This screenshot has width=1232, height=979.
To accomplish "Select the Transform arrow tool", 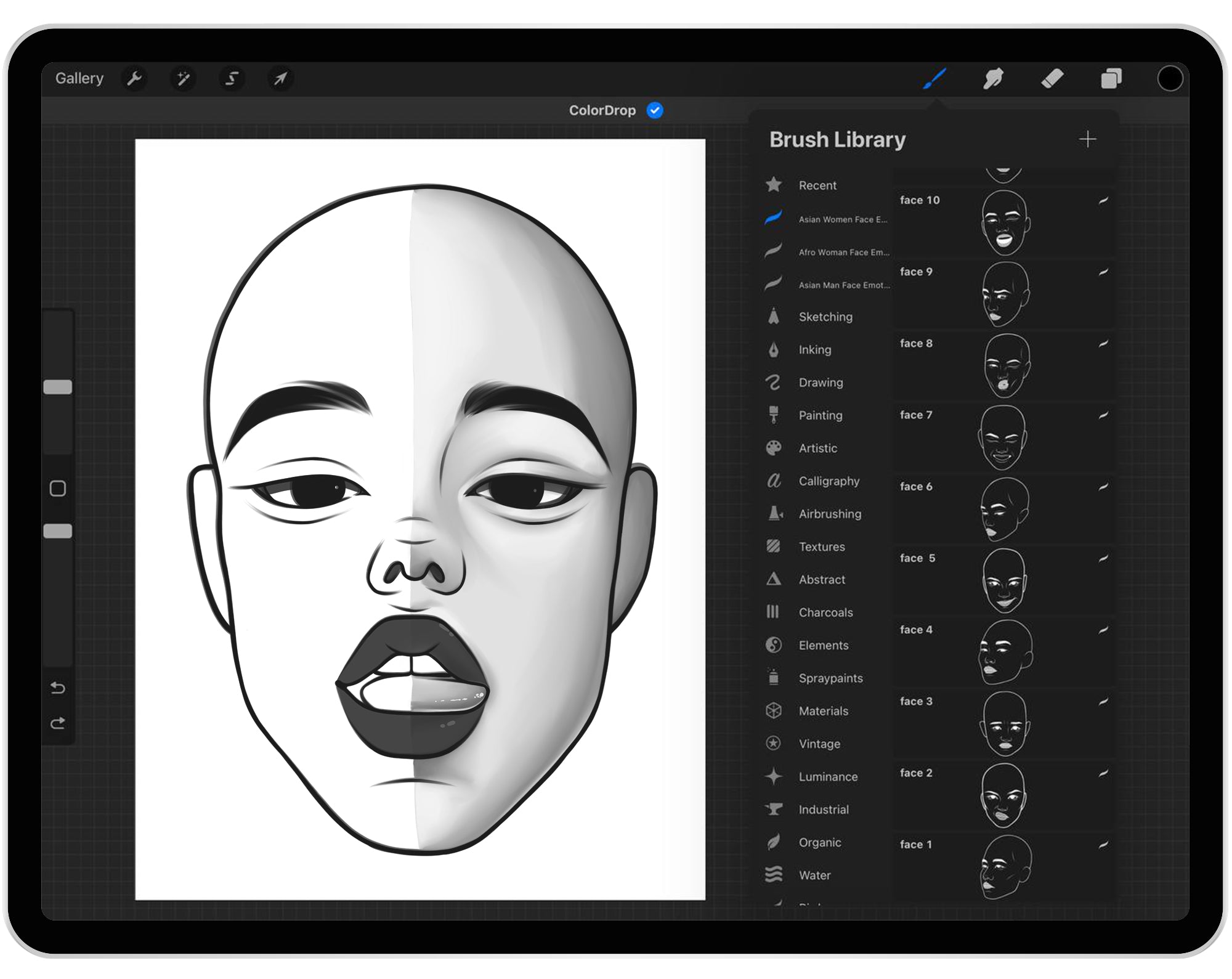I will (280, 79).
